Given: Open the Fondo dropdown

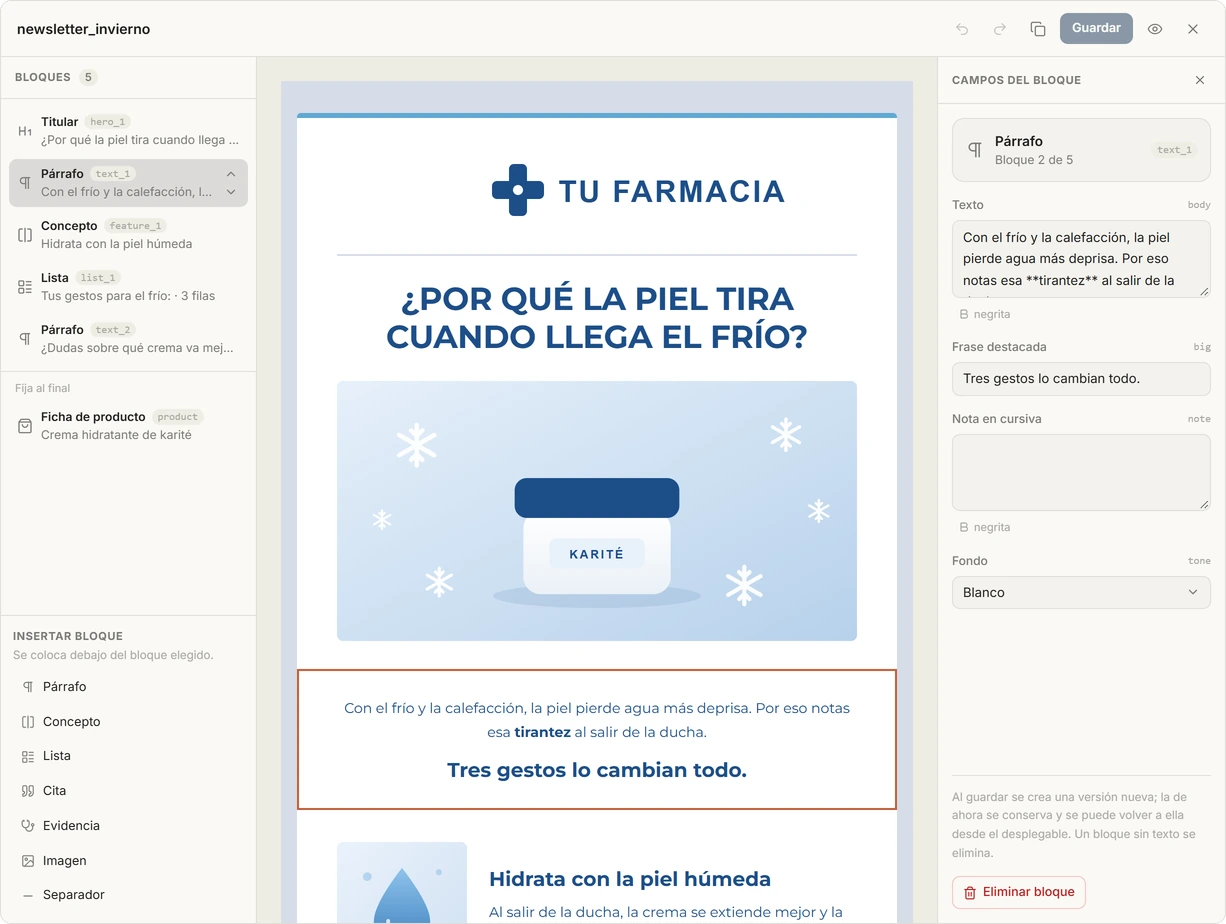Looking at the screenshot, I should (x=1081, y=592).
